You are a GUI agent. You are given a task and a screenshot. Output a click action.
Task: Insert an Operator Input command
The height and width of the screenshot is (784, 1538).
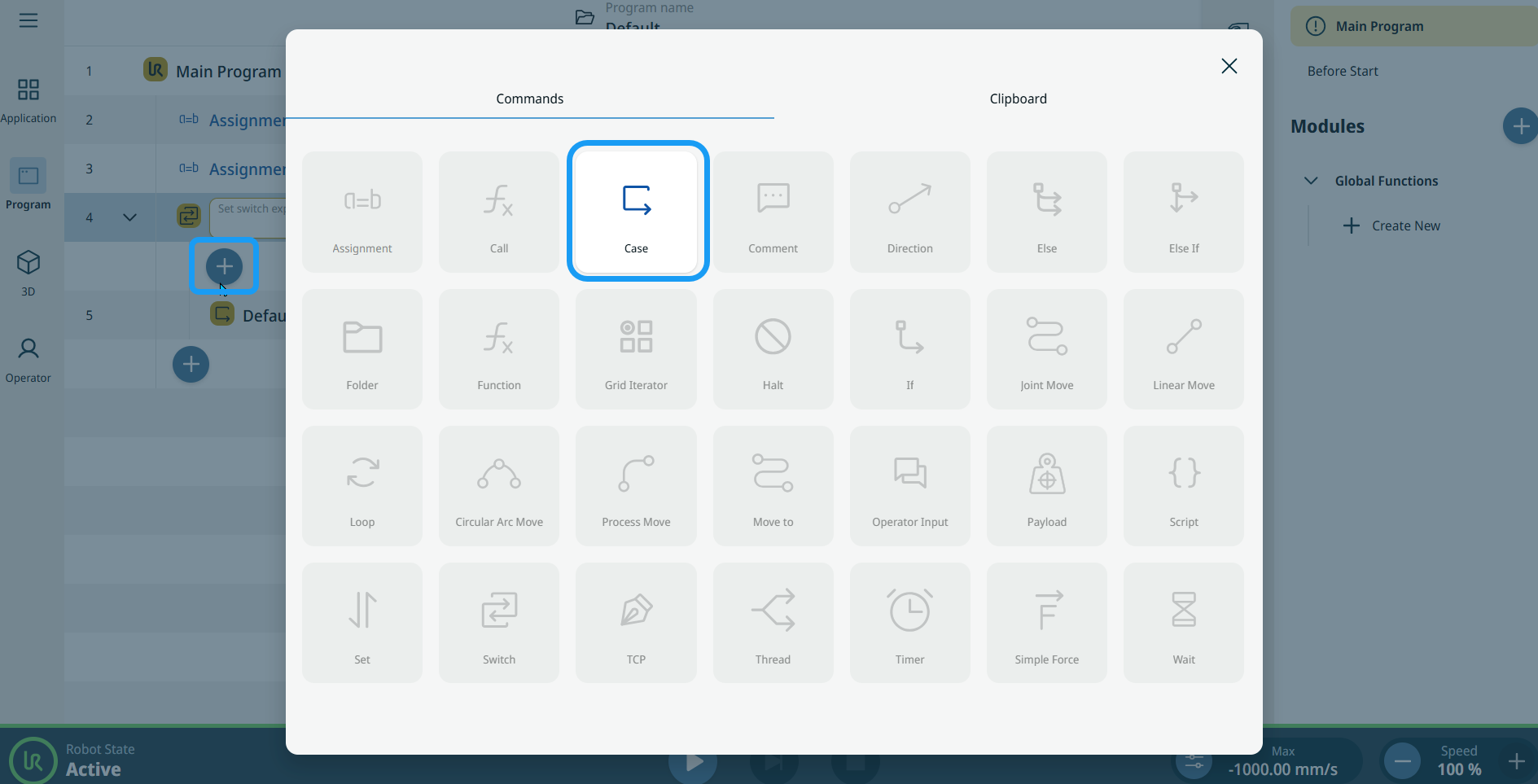[909, 486]
